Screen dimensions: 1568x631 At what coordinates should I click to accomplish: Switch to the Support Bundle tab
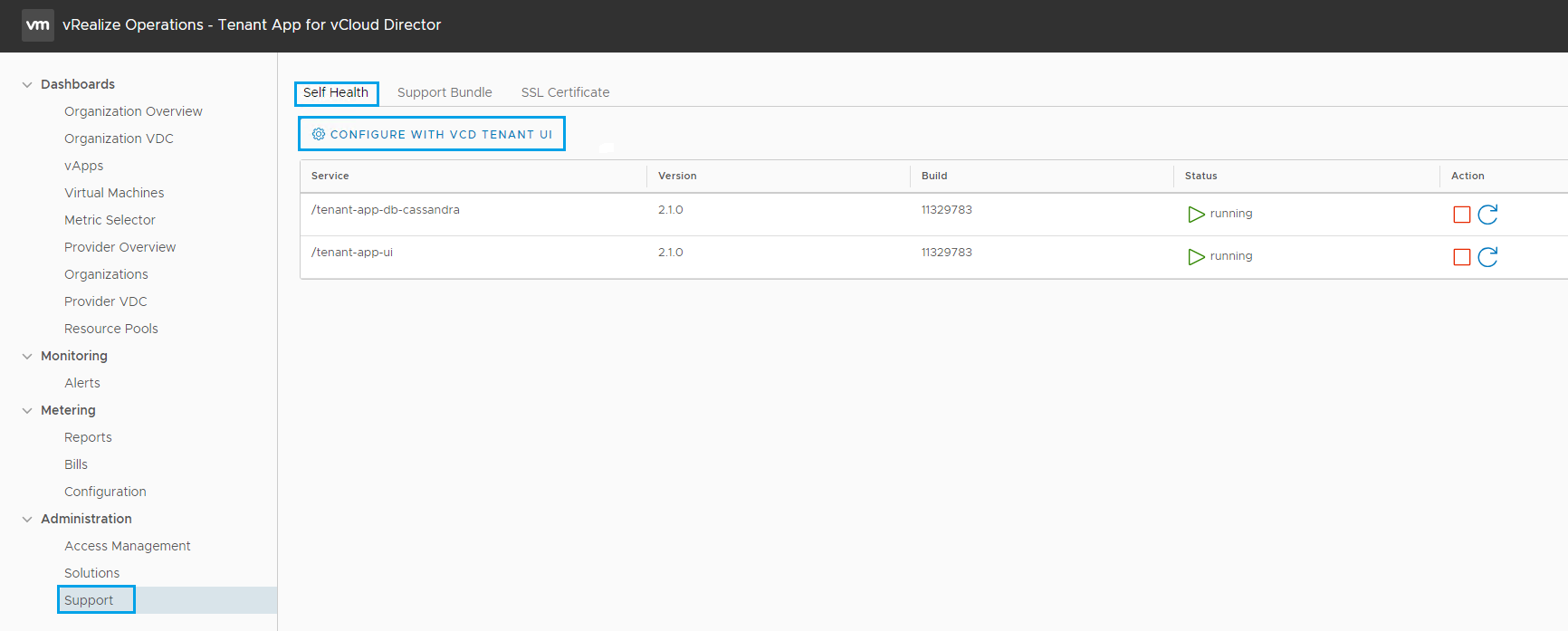pyautogui.click(x=445, y=92)
